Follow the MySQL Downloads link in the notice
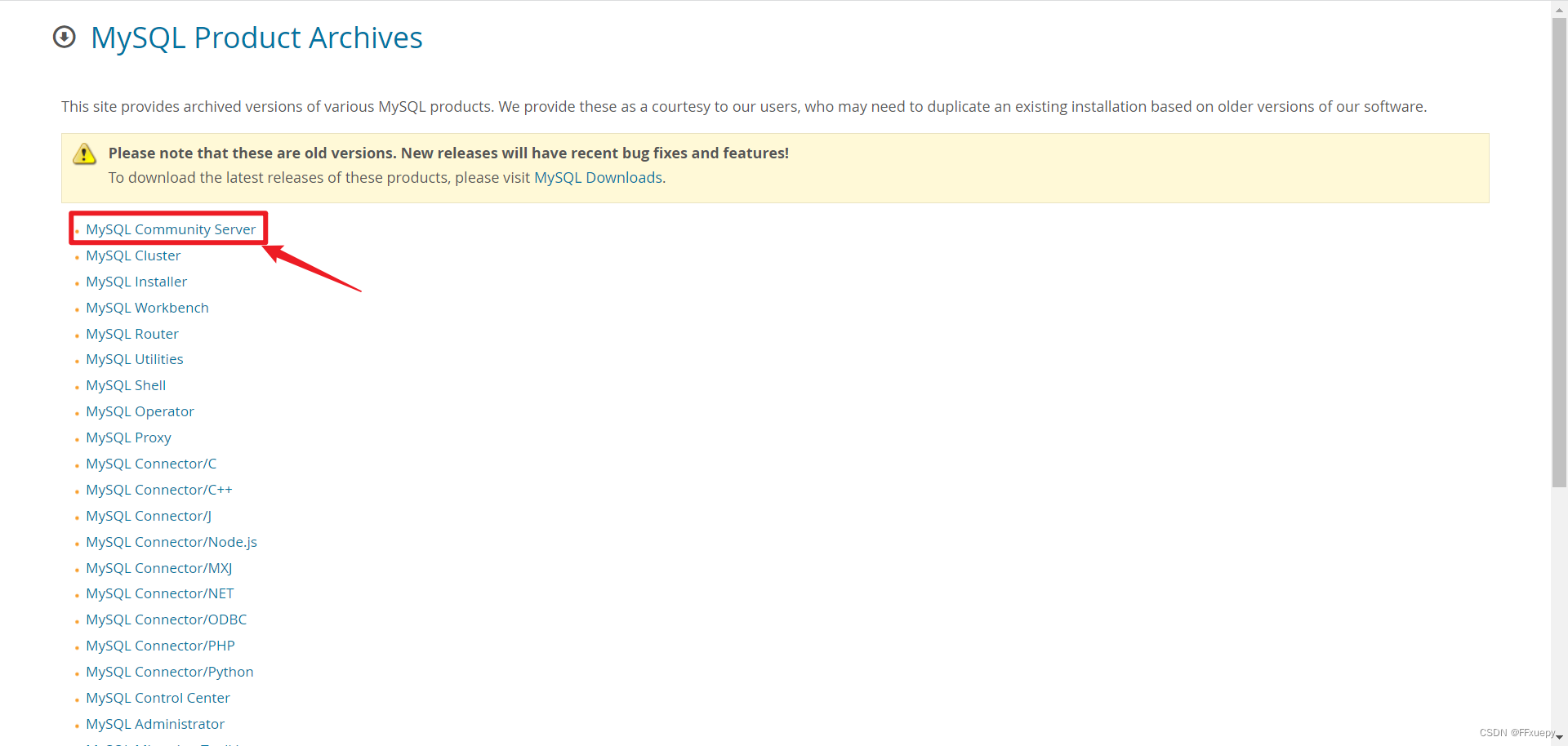This screenshot has width=1568, height=746. (598, 178)
